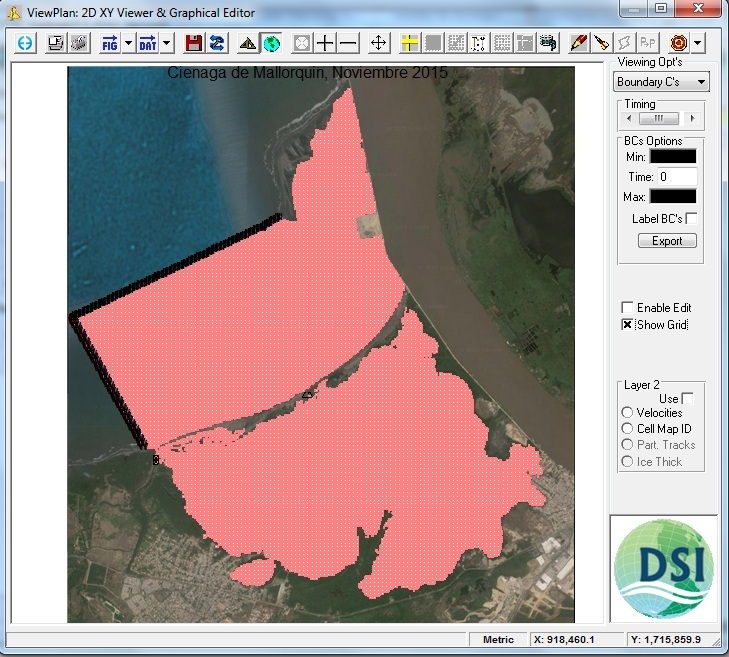Open dropdown arrow beside orange target icon
The width and height of the screenshot is (729, 657).
[x=697, y=43]
